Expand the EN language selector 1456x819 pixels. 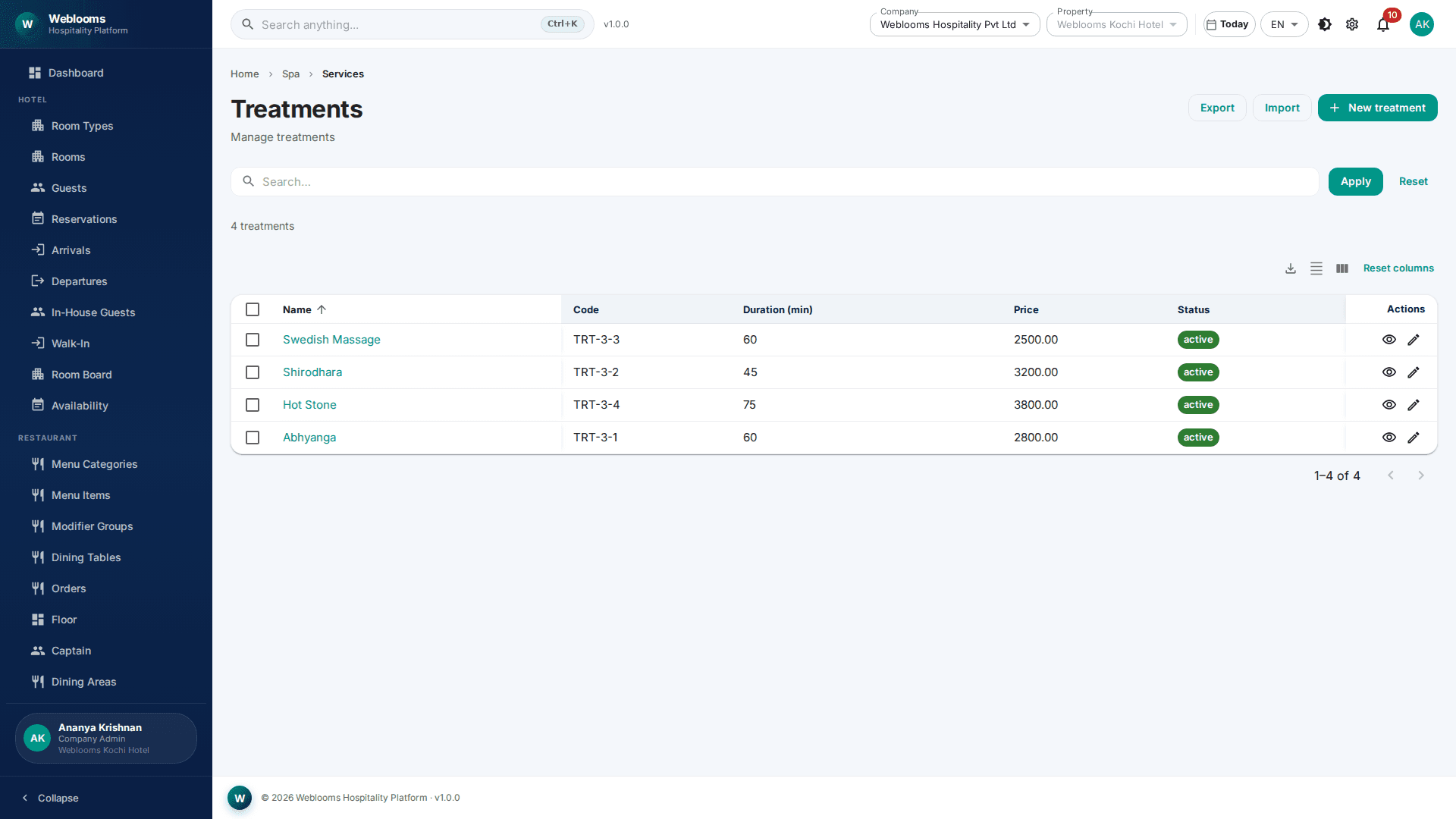click(1284, 24)
